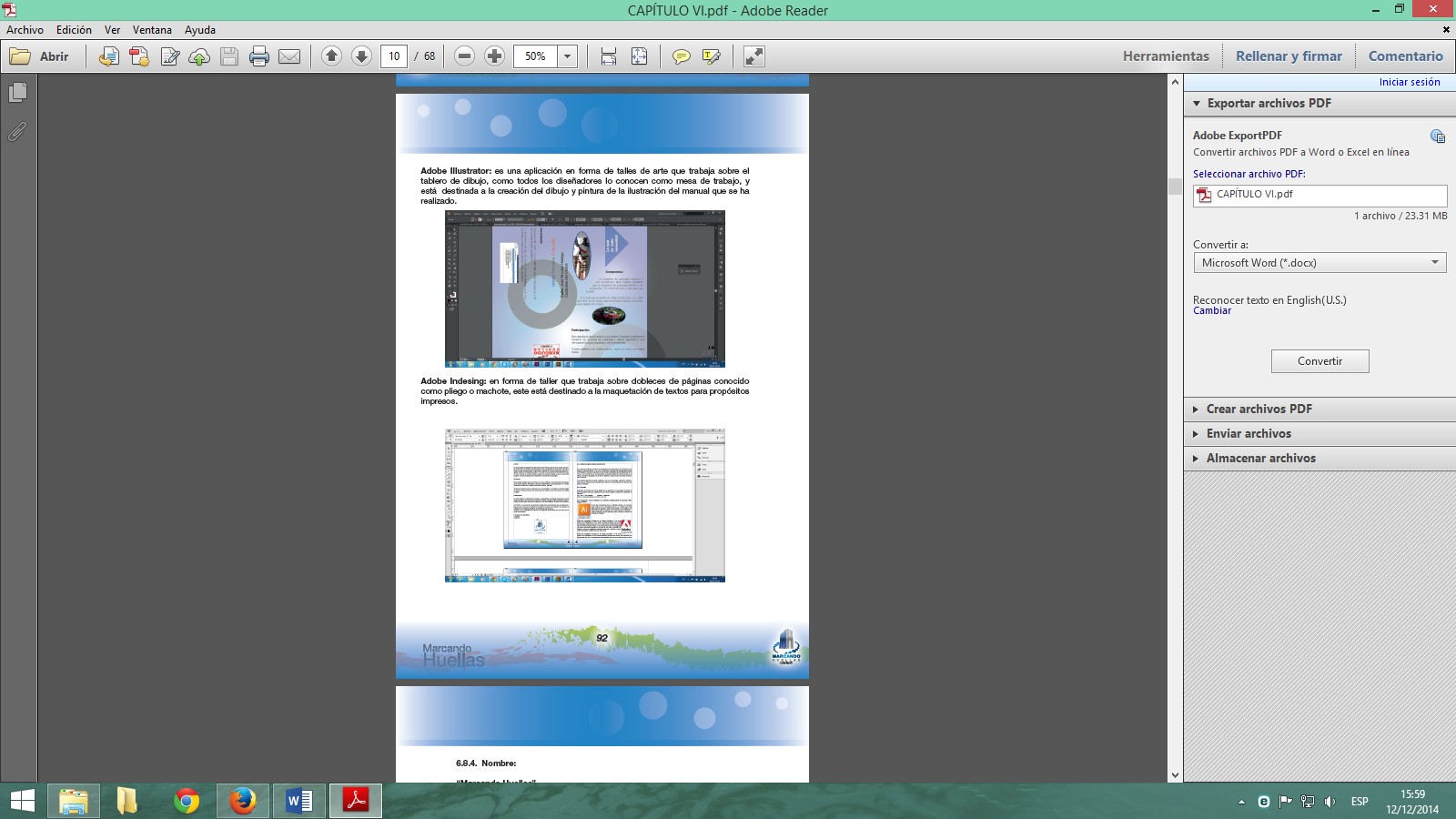Send the file by email via the envelope icon
Screen dimensions: 1456x819
(x=289, y=56)
